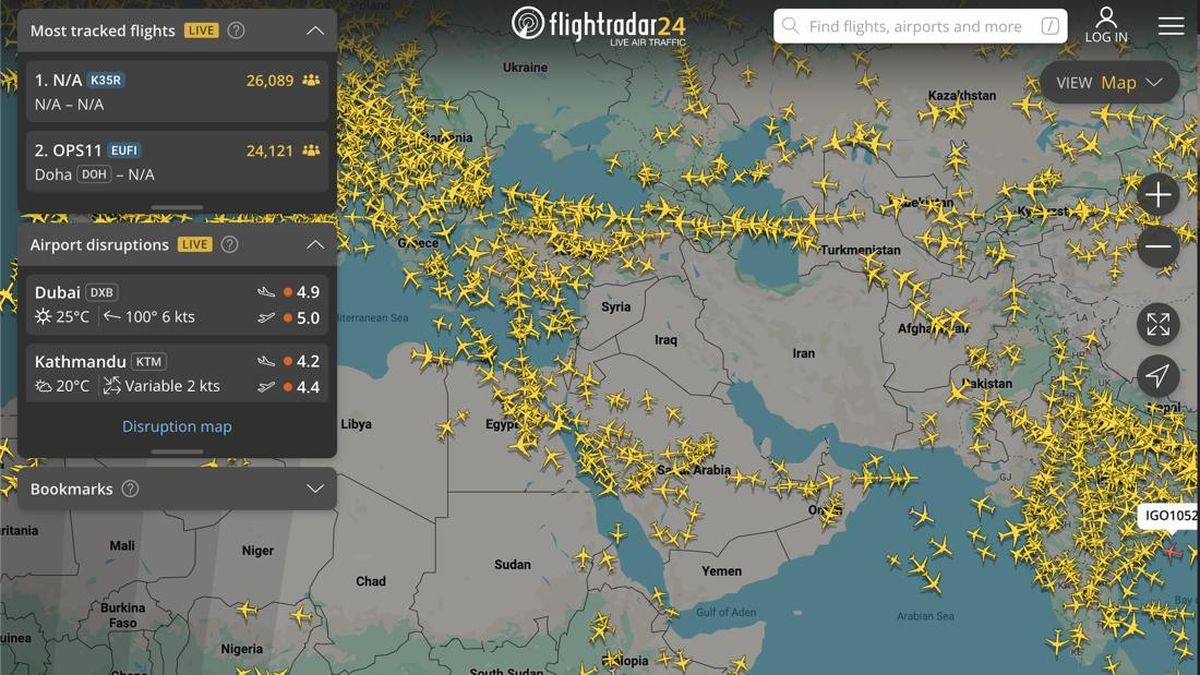This screenshot has width=1200, height=675.
Task: Expand the Bookmarks panel
Action: (315, 489)
